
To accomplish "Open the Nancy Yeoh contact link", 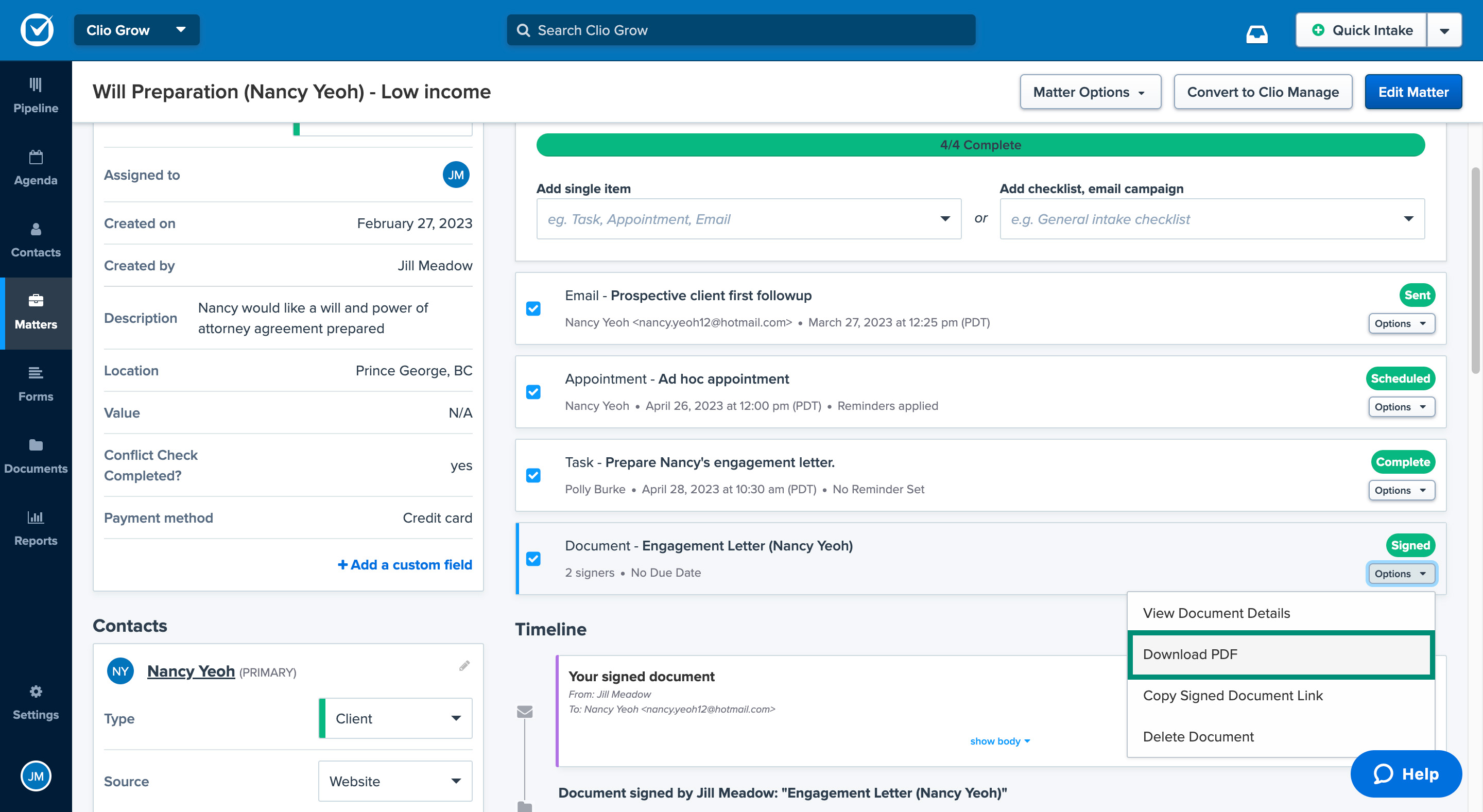I will (191, 671).
